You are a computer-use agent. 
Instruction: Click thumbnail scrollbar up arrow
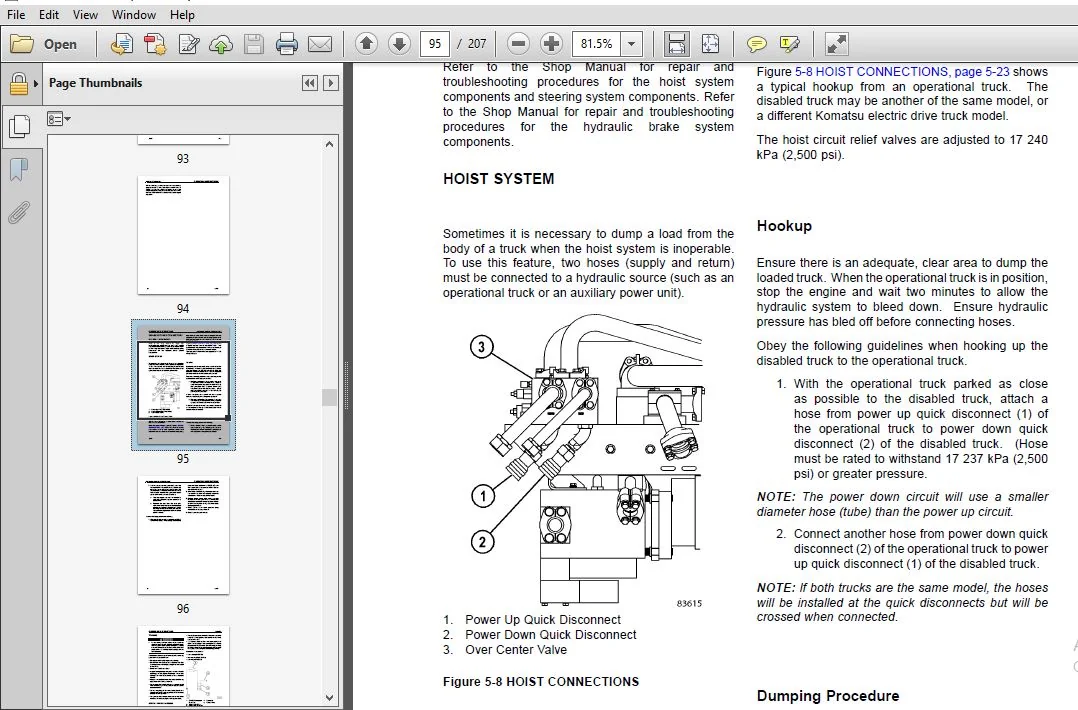[x=329, y=144]
